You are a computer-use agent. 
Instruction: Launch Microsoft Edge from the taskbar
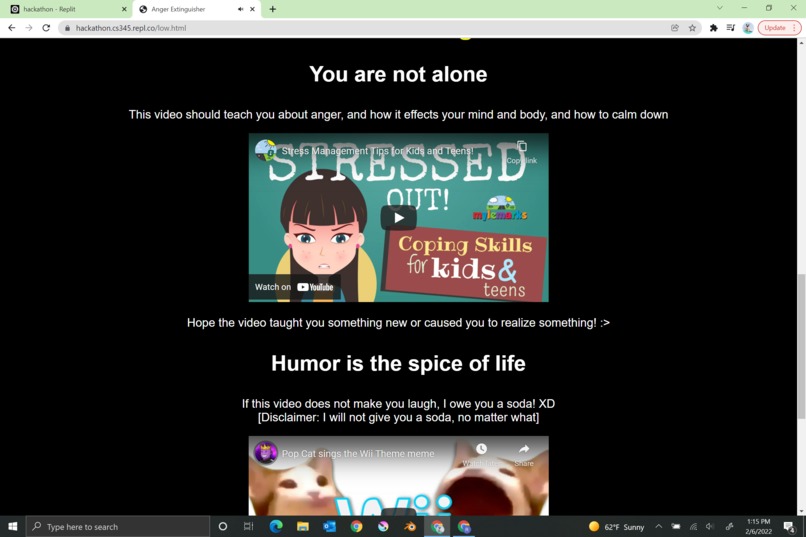276,526
